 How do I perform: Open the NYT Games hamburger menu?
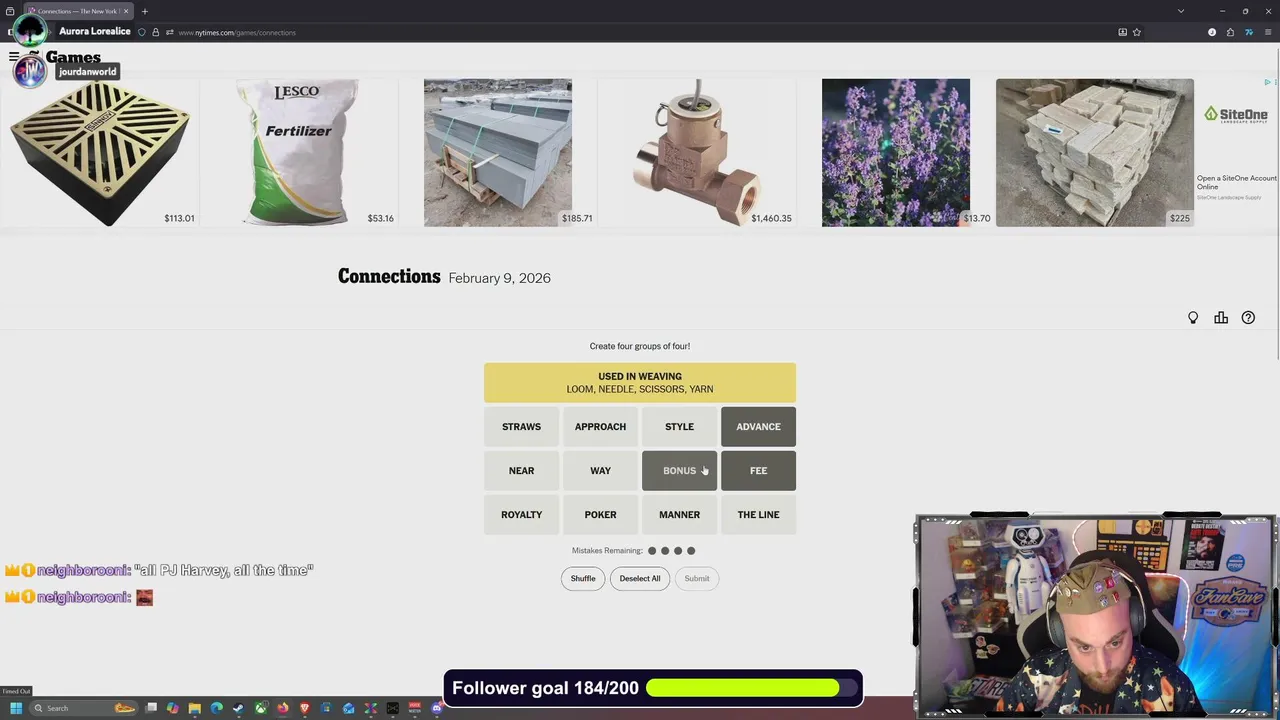tap(14, 57)
